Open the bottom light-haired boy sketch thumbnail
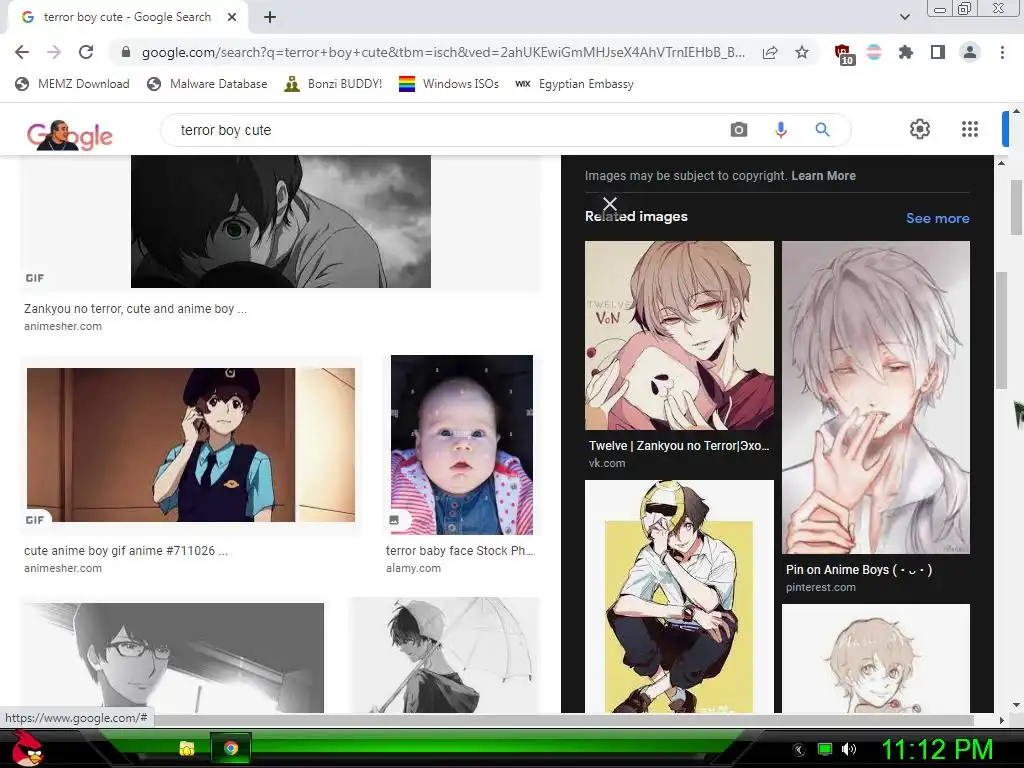 coord(876,658)
